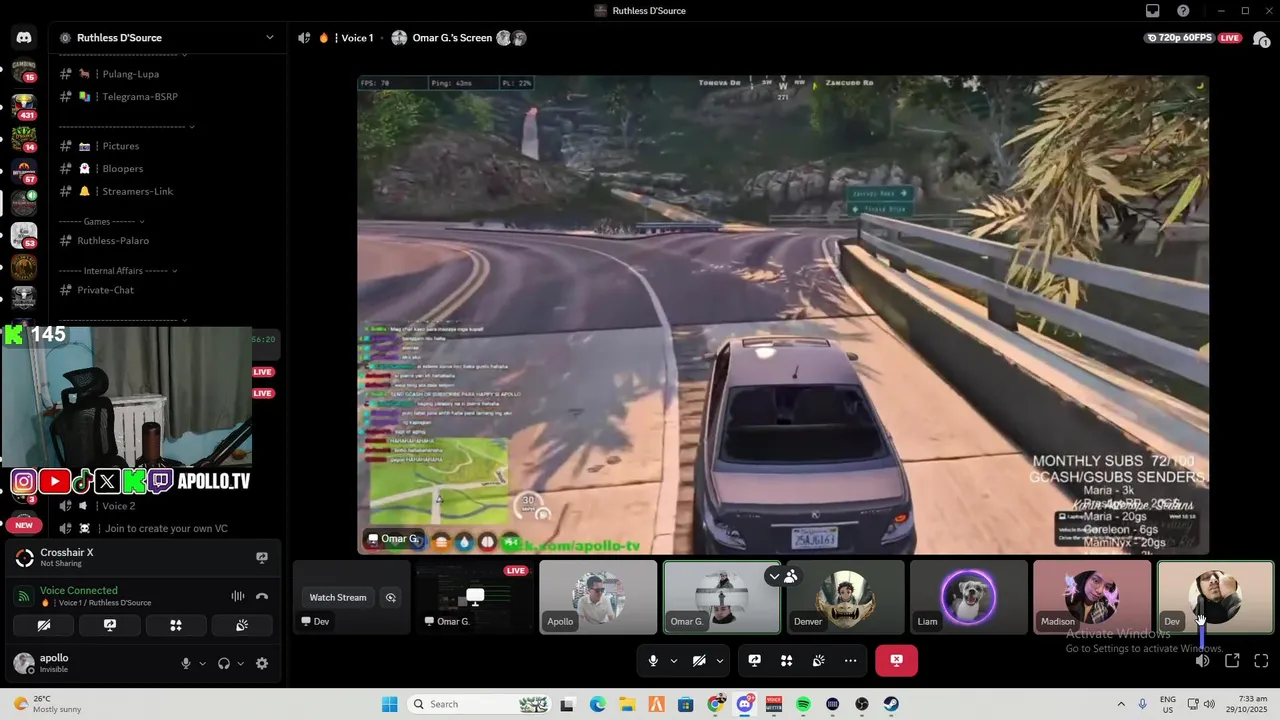
Task: Toggle camera in Voice Connected panel
Action: coord(44,625)
